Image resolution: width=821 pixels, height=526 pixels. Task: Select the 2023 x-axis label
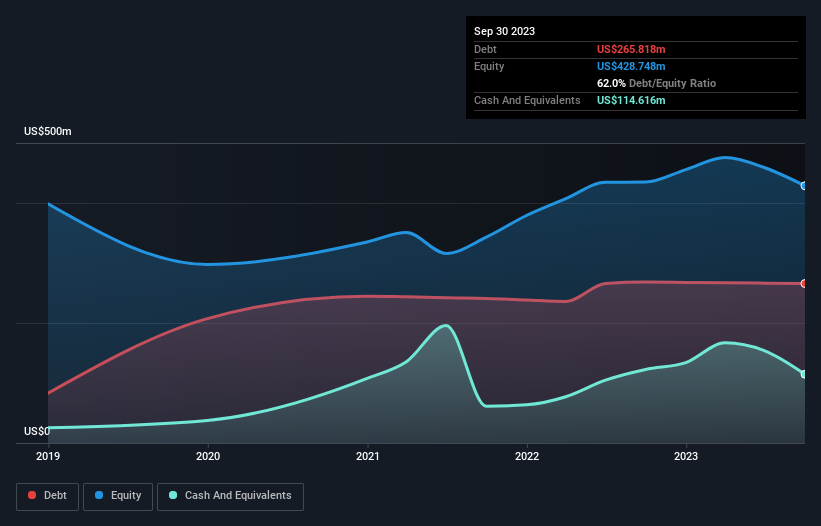[x=686, y=456]
